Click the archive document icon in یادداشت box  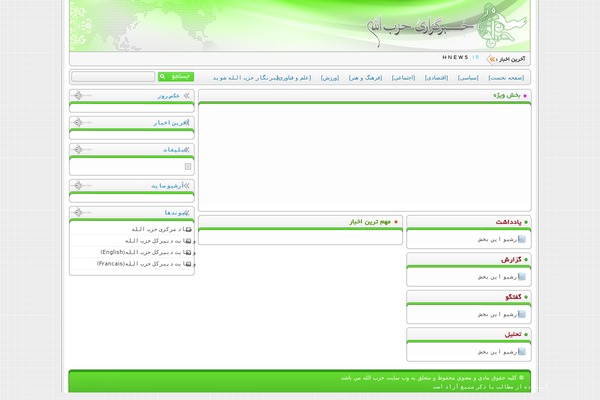click(522, 239)
